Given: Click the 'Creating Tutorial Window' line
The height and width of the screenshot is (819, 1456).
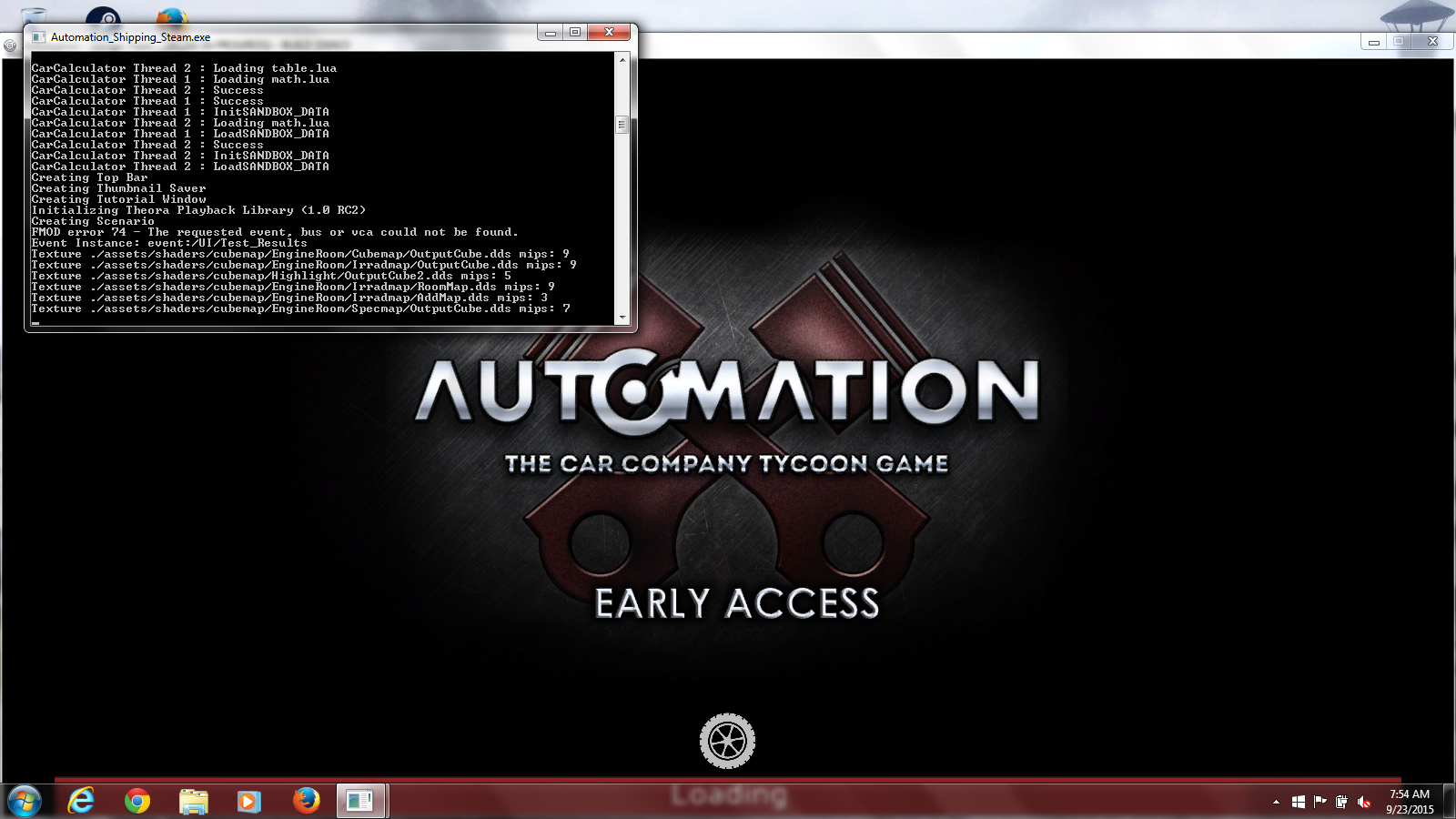Looking at the screenshot, I should (118, 199).
